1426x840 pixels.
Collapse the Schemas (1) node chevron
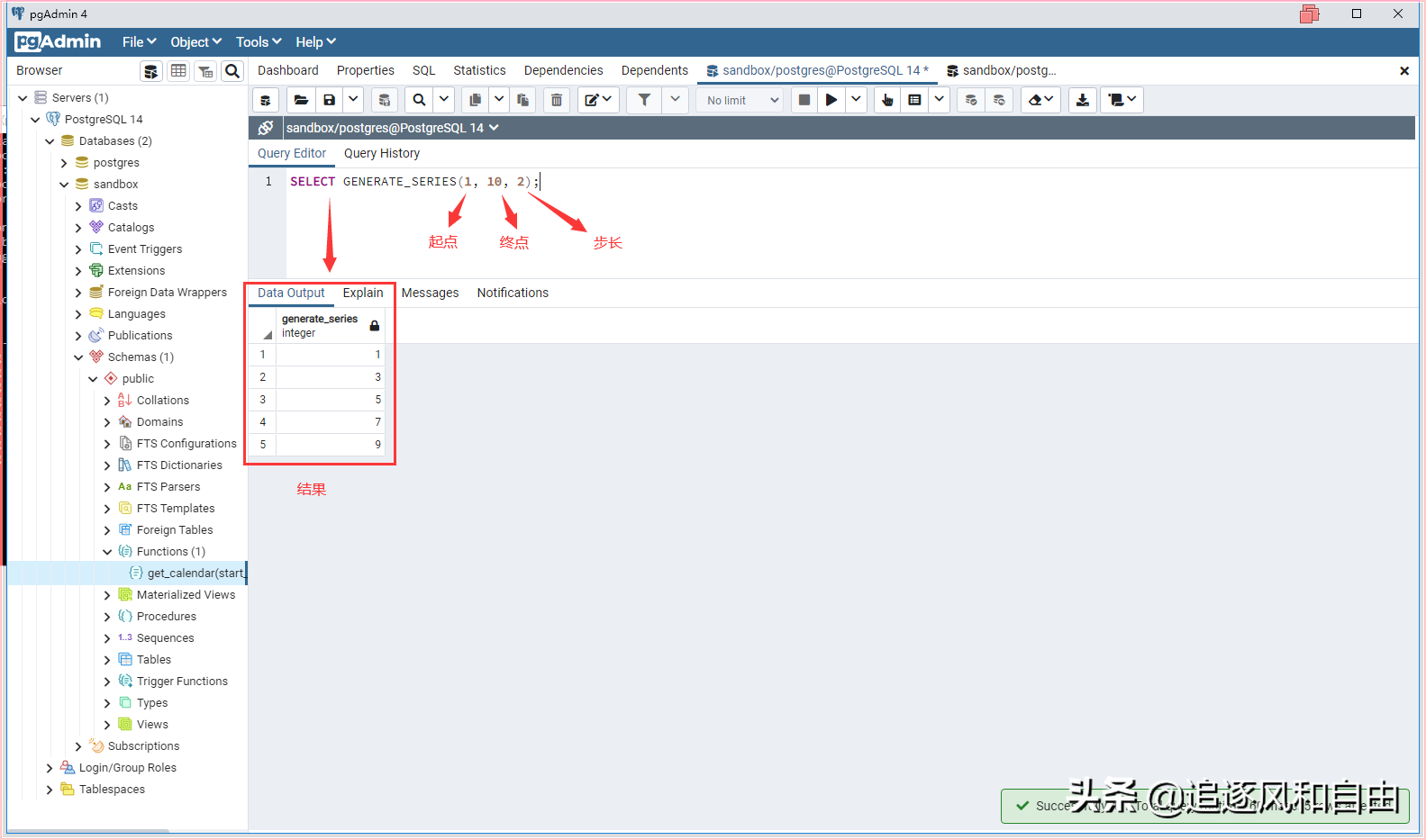coord(78,357)
